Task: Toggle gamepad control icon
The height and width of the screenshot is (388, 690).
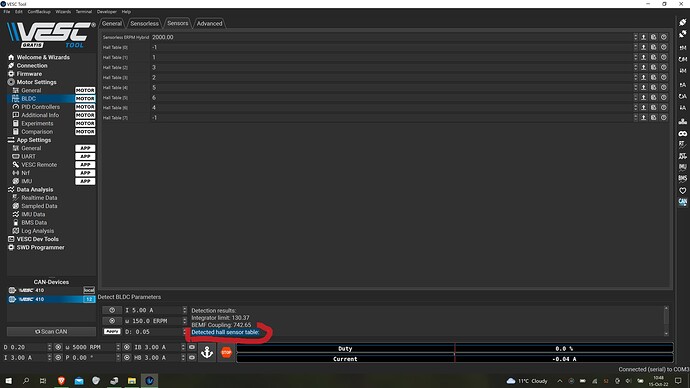Action: pos(683,133)
